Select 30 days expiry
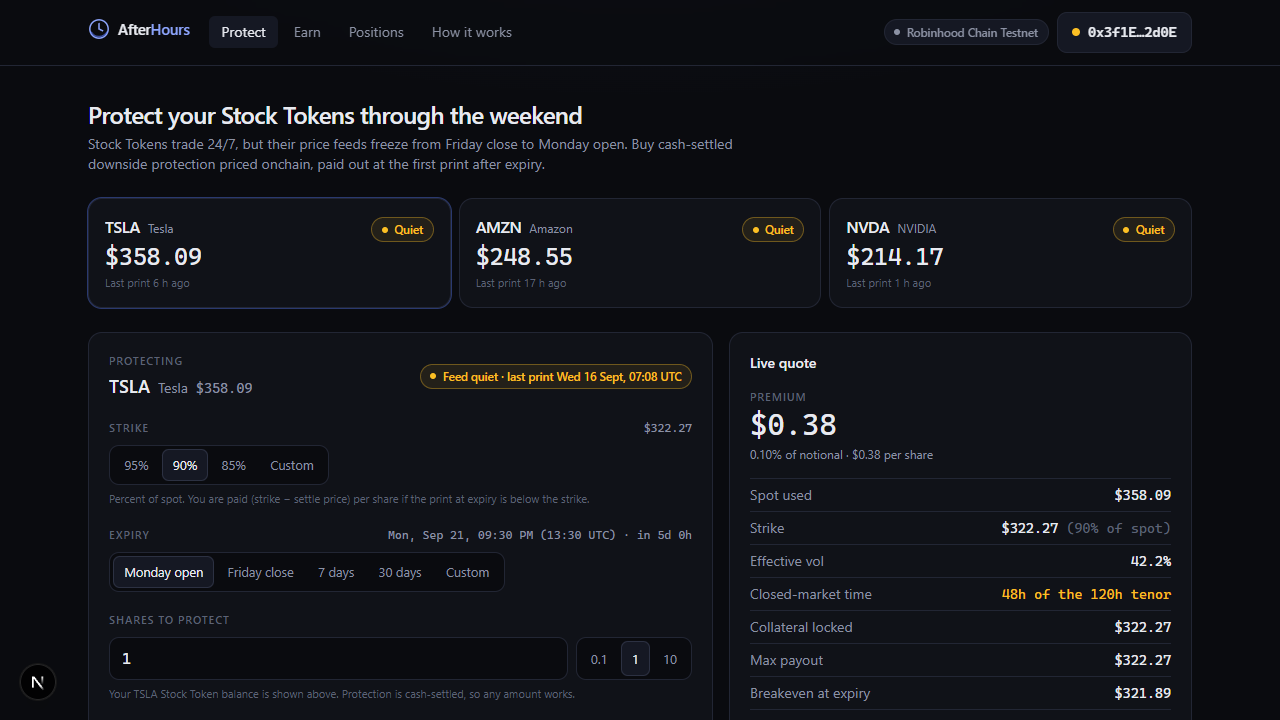The width and height of the screenshot is (1280, 720). (x=400, y=572)
